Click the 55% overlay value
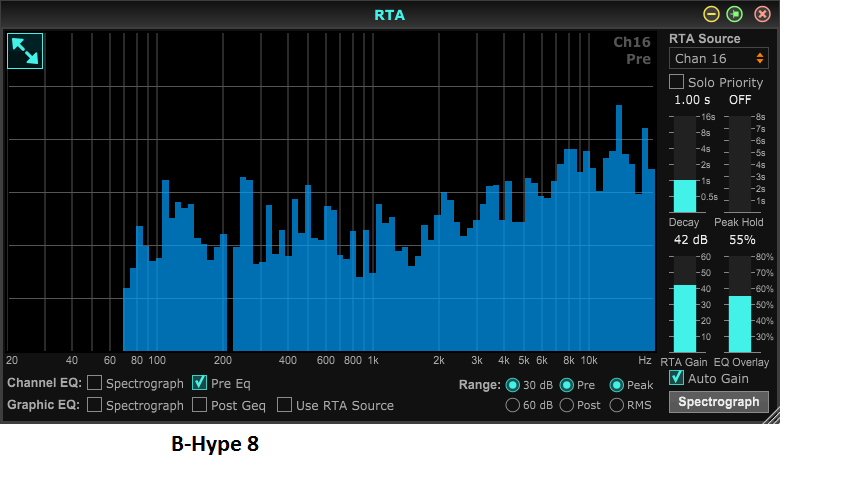The width and height of the screenshot is (846, 487). coord(742,240)
